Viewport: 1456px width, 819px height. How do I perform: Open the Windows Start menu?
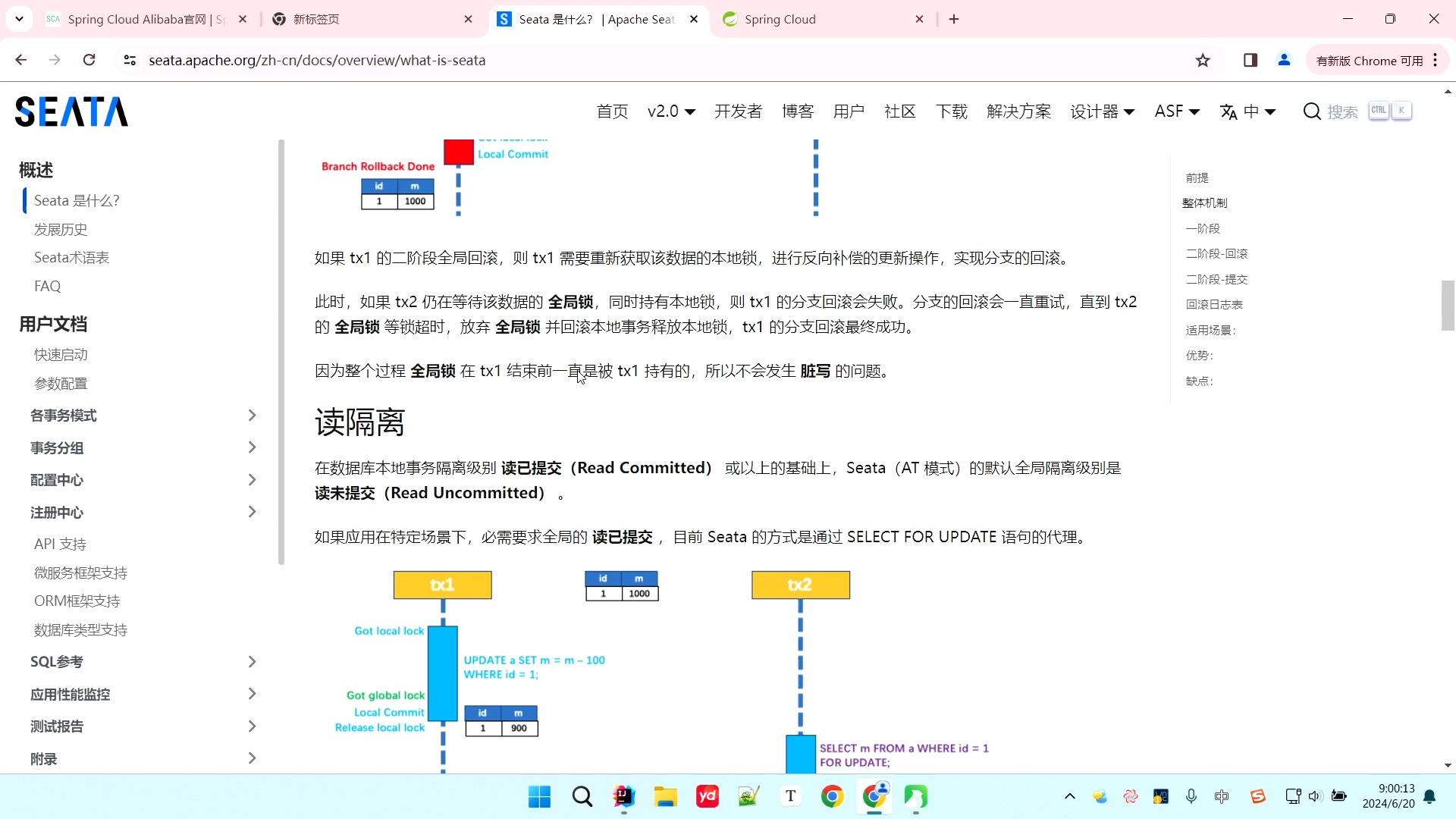tap(539, 796)
